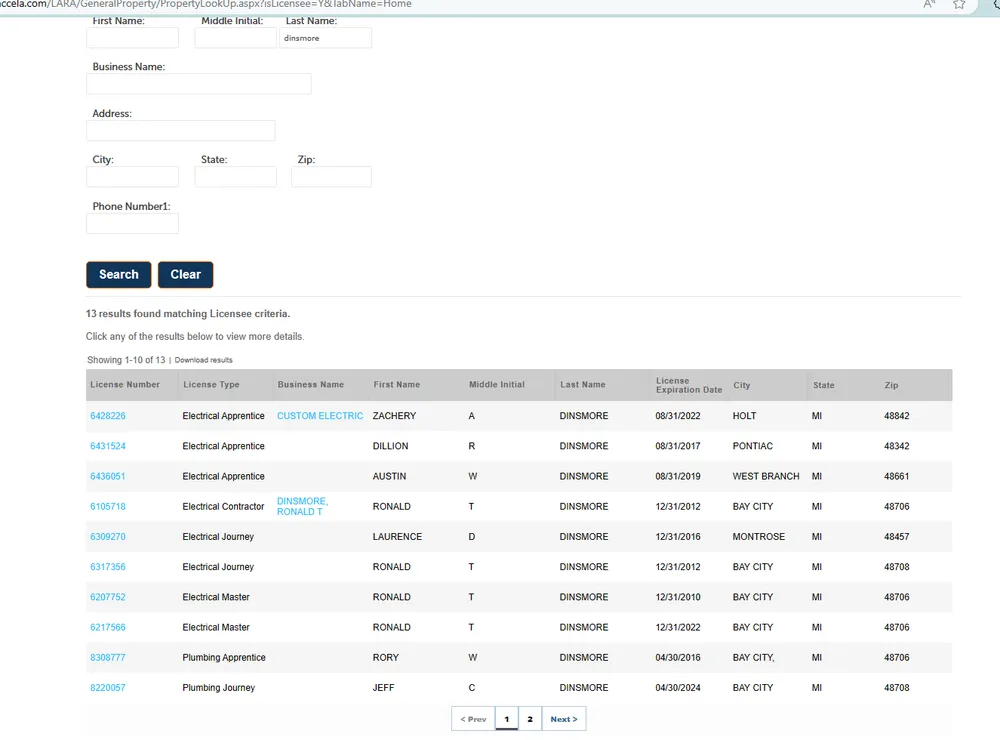1000x740 pixels.
Task: Click the Read Aloud icon in address bar
Action: point(929,5)
